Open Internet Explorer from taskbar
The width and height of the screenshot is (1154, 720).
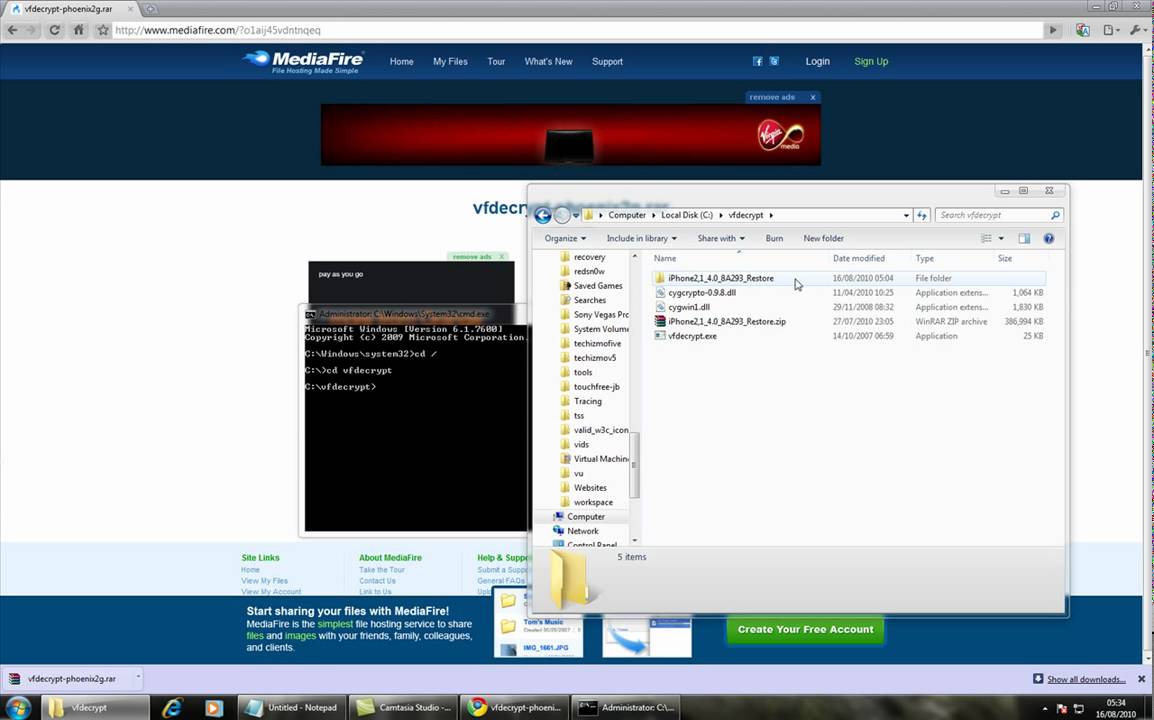[172, 707]
